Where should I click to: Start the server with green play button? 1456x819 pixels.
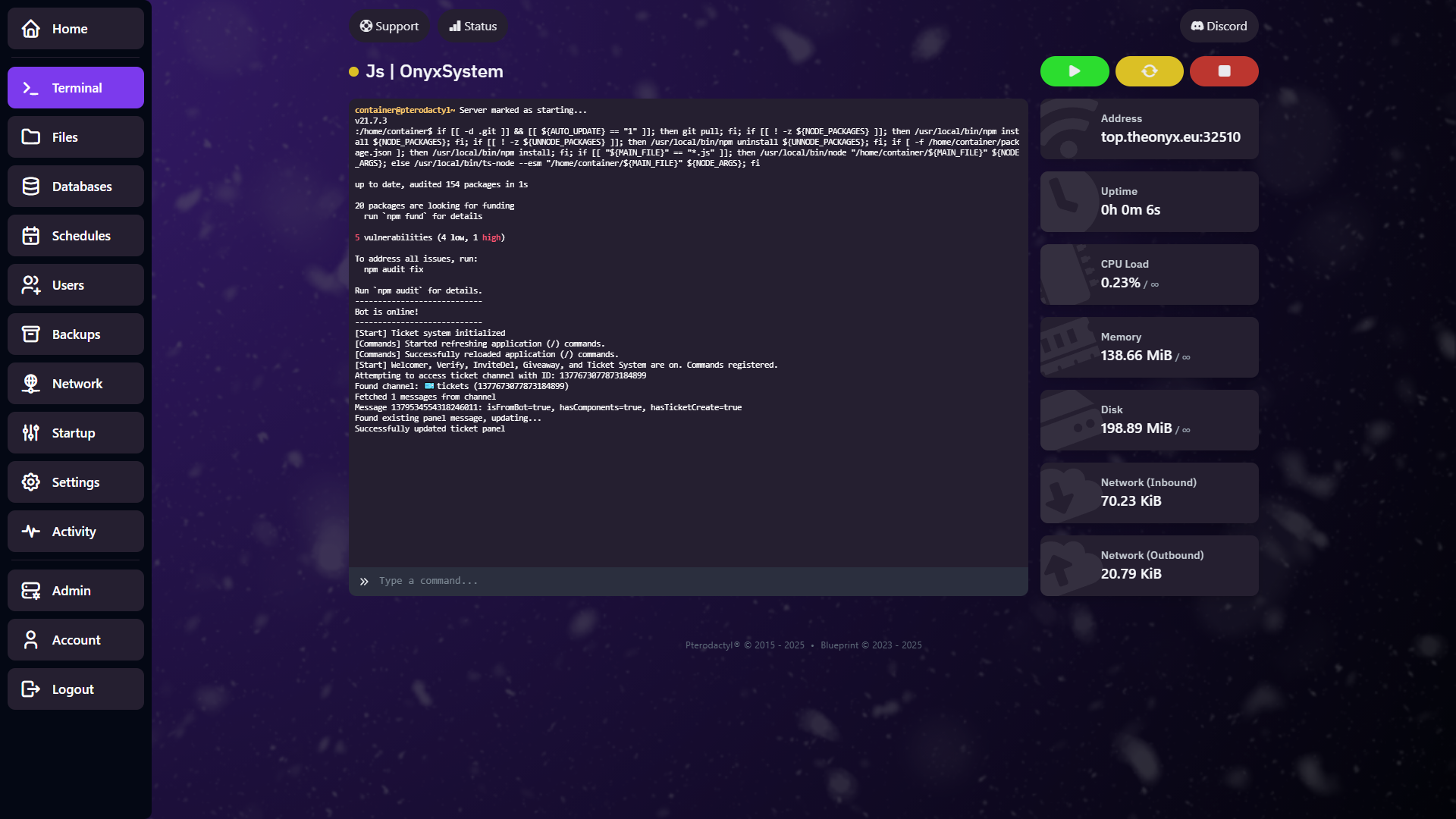(x=1075, y=71)
